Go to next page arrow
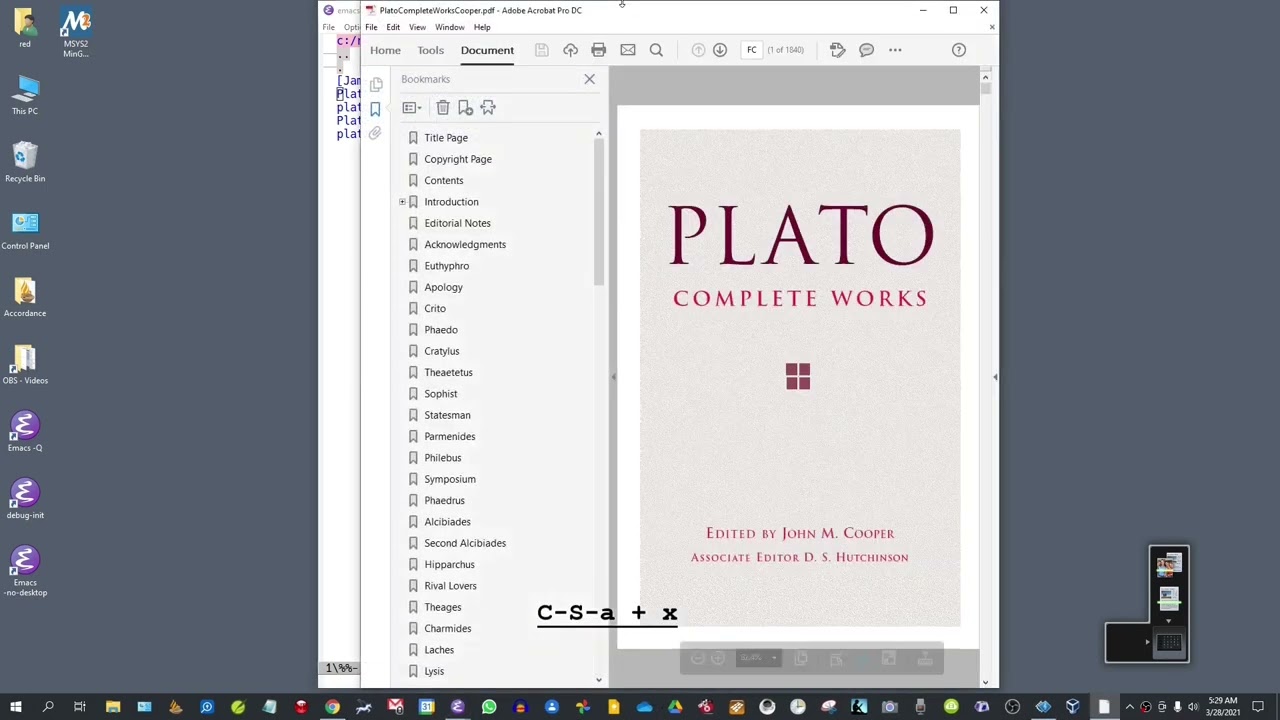This screenshot has height=720, width=1280. click(x=720, y=50)
